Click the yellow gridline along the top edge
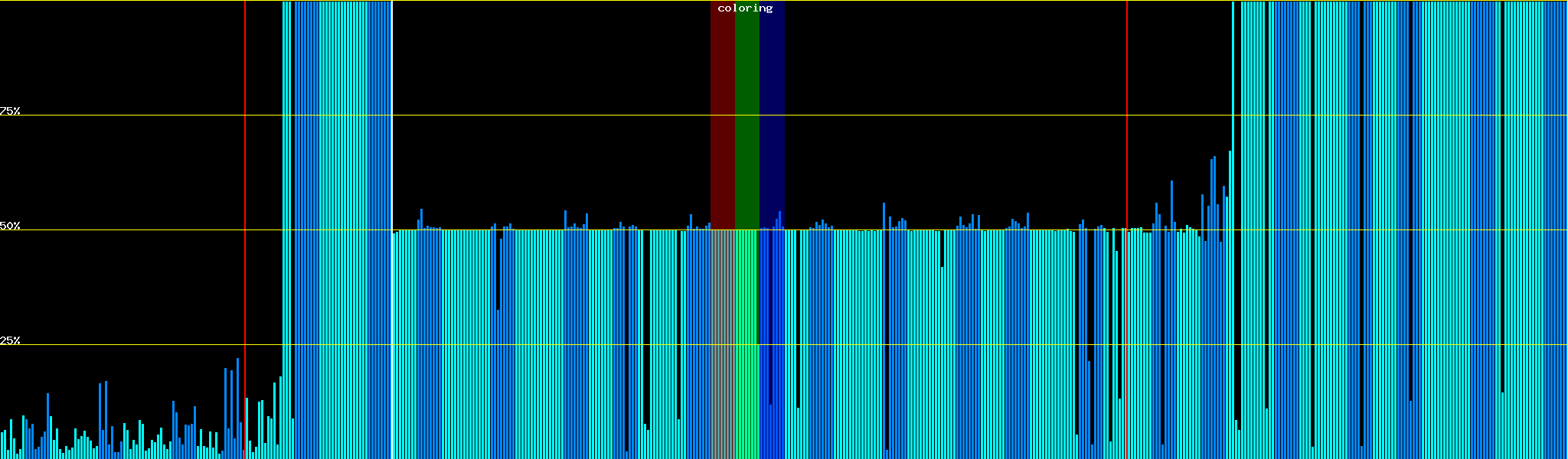 (x=536, y=1)
